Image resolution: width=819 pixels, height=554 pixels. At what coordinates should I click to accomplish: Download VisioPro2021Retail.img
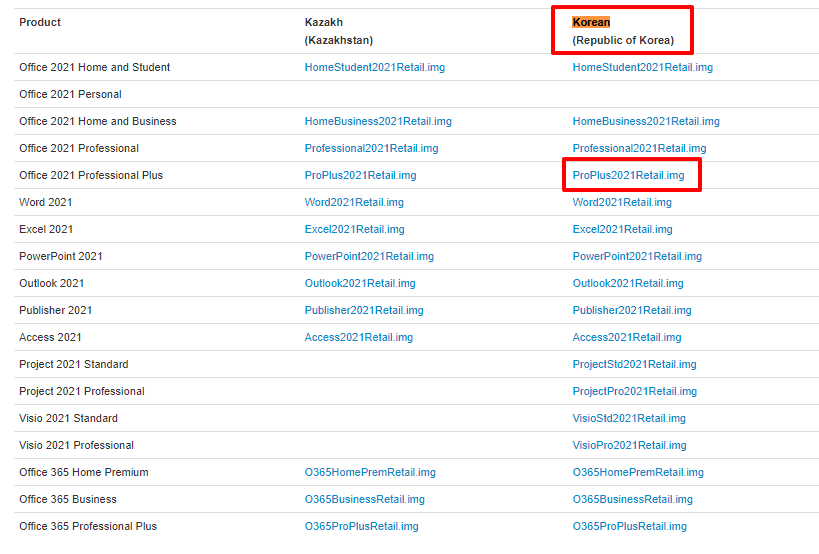pos(629,445)
